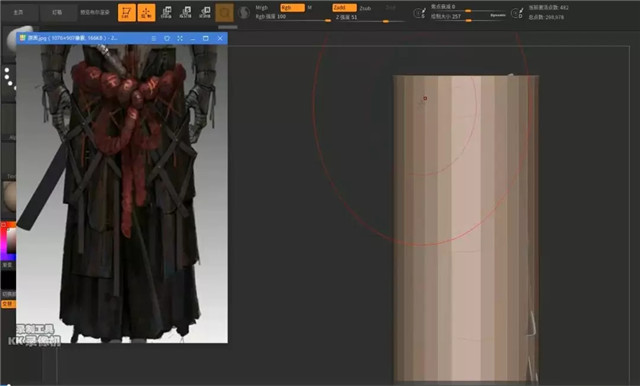The width and height of the screenshot is (640, 386).
Task: Toggle the Zcut mode button
Action: pyautogui.click(x=391, y=8)
